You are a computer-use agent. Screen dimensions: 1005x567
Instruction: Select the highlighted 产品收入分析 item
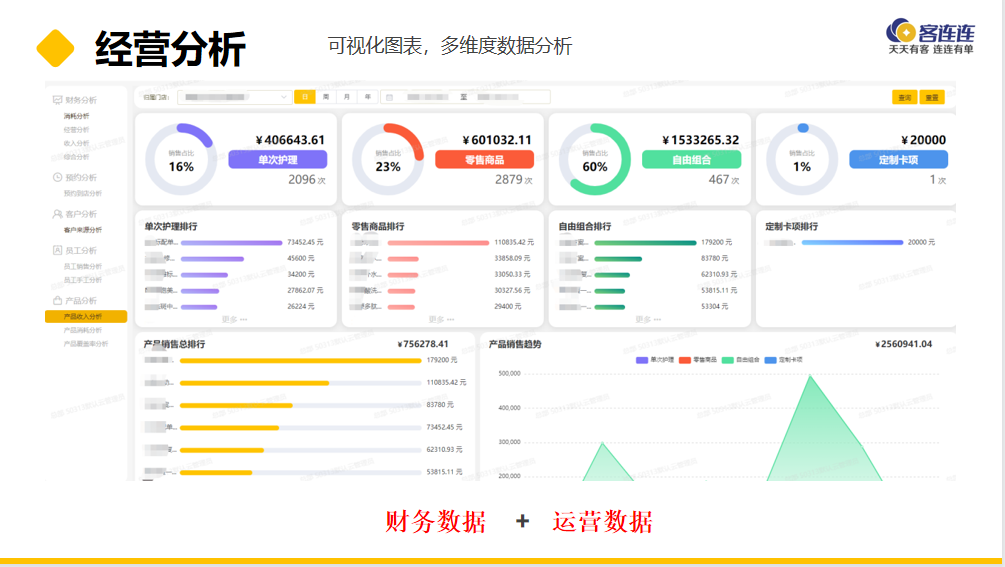pos(86,316)
